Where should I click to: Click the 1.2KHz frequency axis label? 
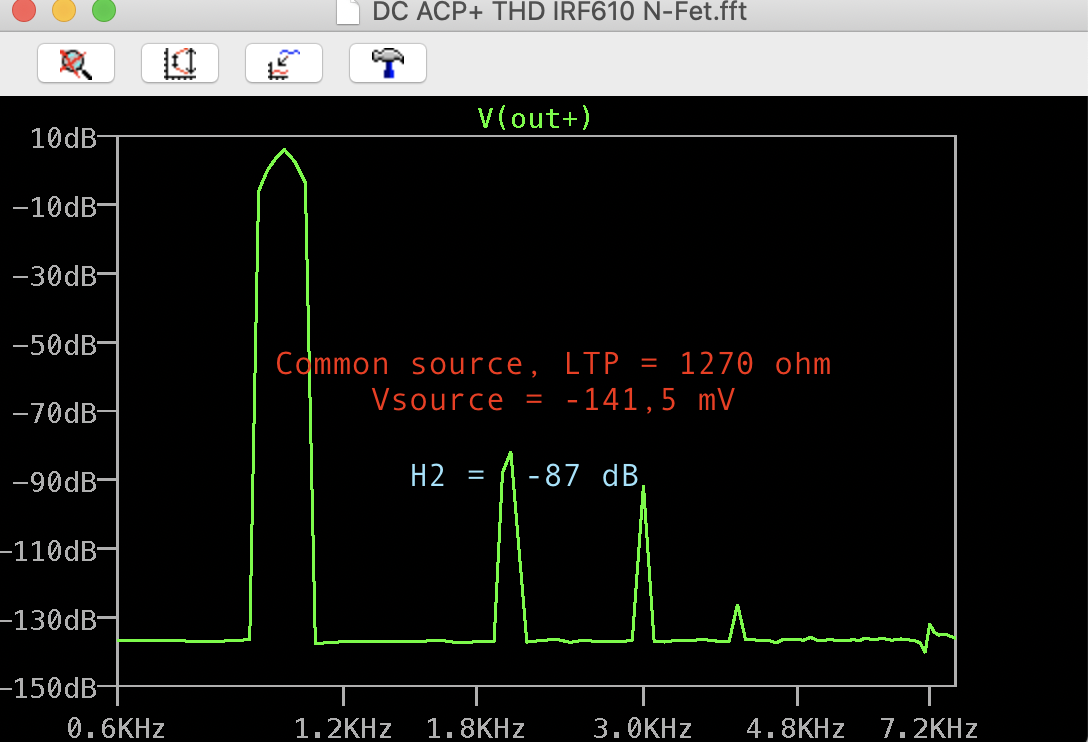[x=343, y=728]
